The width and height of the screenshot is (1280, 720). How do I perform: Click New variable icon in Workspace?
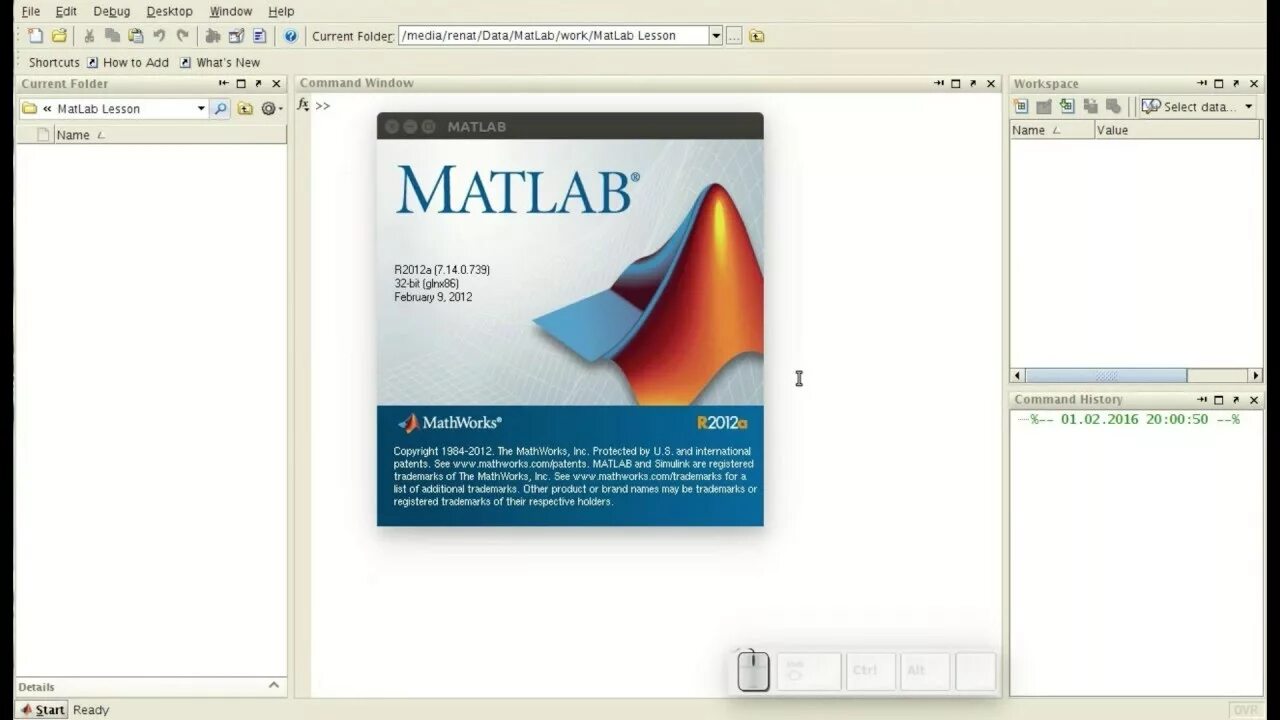[x=1021, y=106]
